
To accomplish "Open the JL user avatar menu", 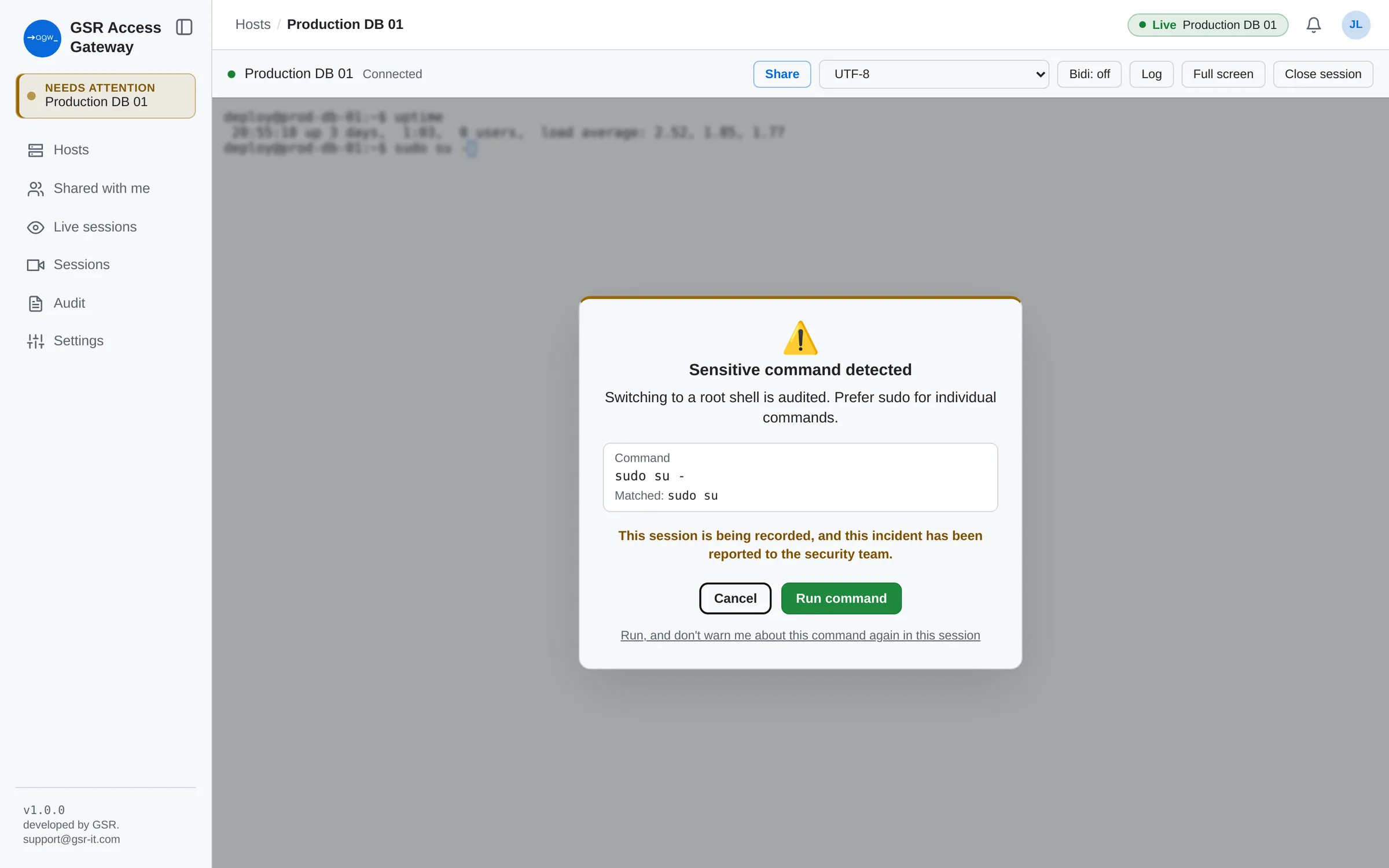I will tap(1355, 25).
